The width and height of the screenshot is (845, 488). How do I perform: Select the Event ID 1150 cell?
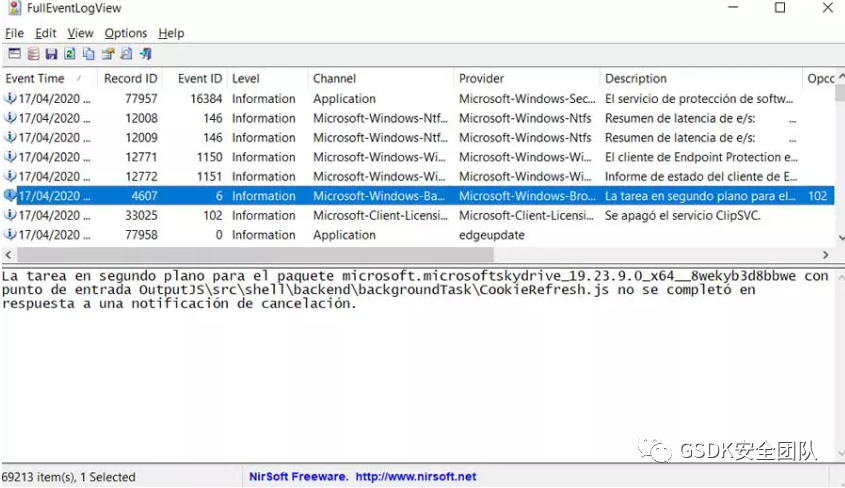coord(209,157)
